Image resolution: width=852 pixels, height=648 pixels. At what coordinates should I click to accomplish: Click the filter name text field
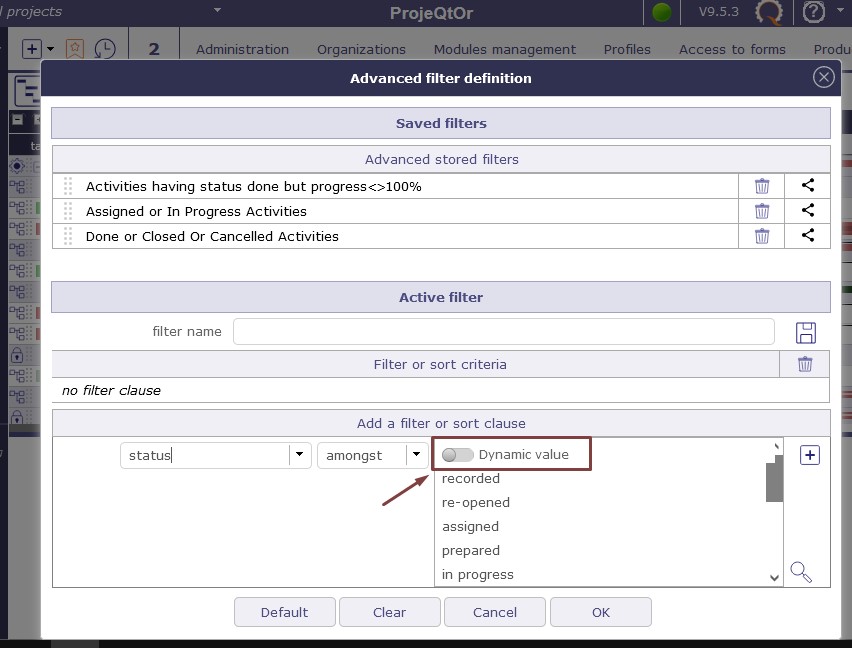click(503, 332)
